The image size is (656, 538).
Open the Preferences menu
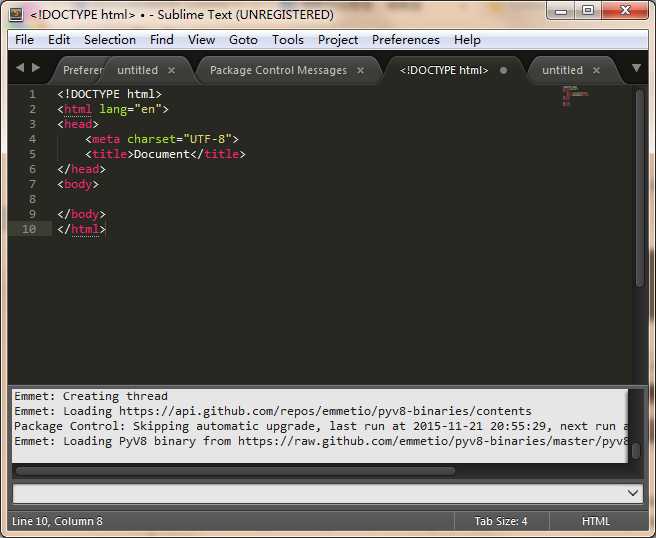tap(406, 40)
